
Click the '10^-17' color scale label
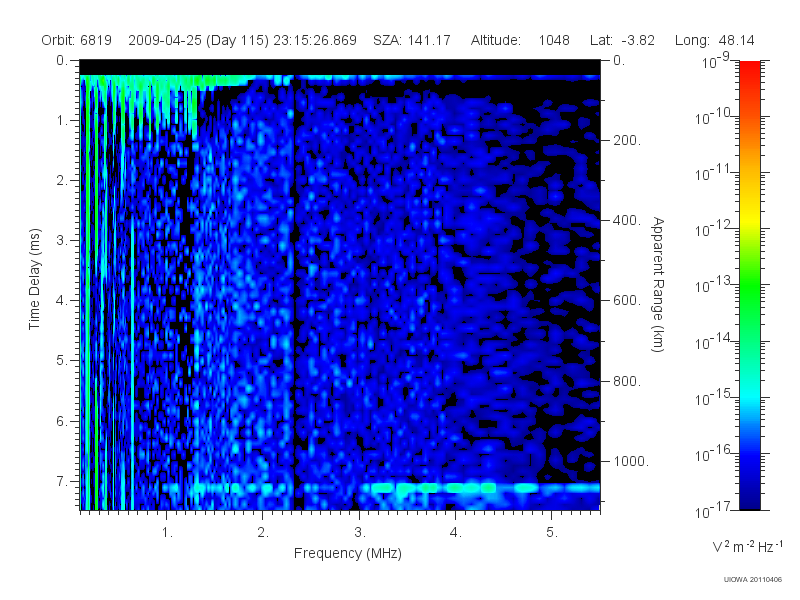pyautogui.click(x=714, y=510)
